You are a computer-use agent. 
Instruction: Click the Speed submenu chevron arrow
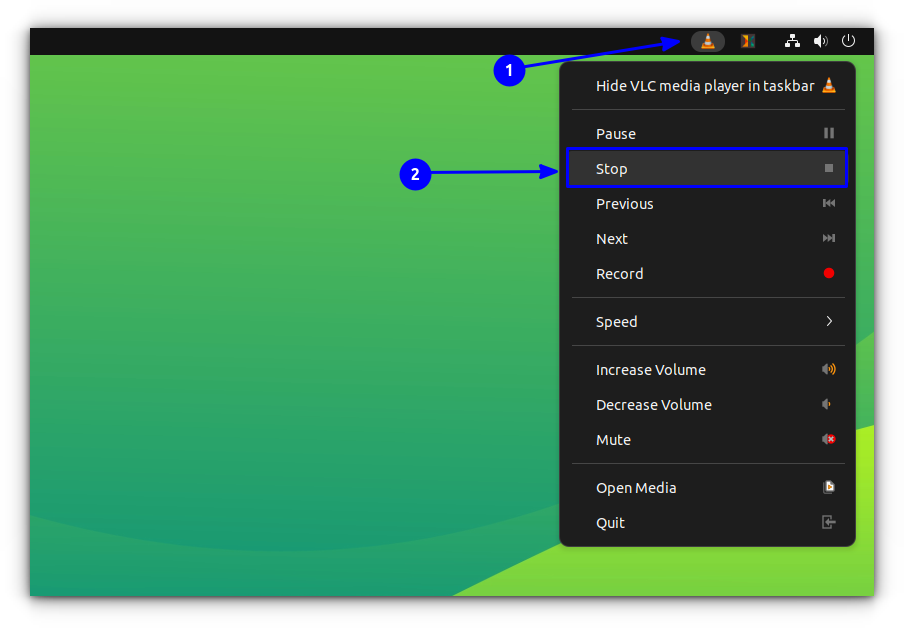pos(829,321)
